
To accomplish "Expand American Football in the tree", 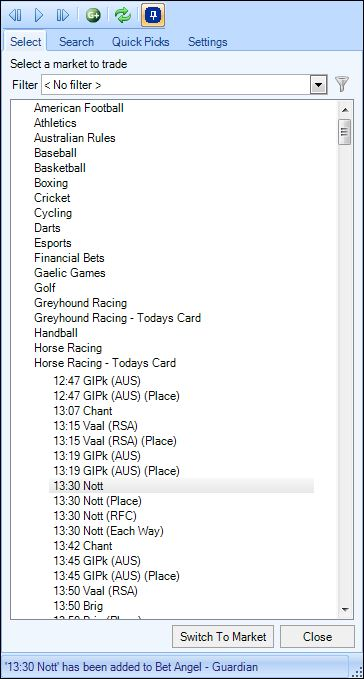I will [x=79, y=108].
